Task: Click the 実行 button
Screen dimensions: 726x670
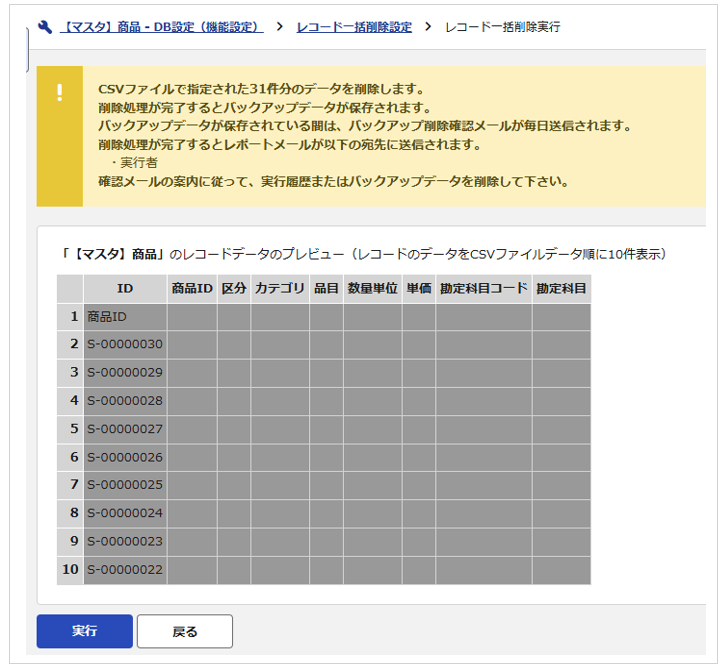Action: click(85, 631)
